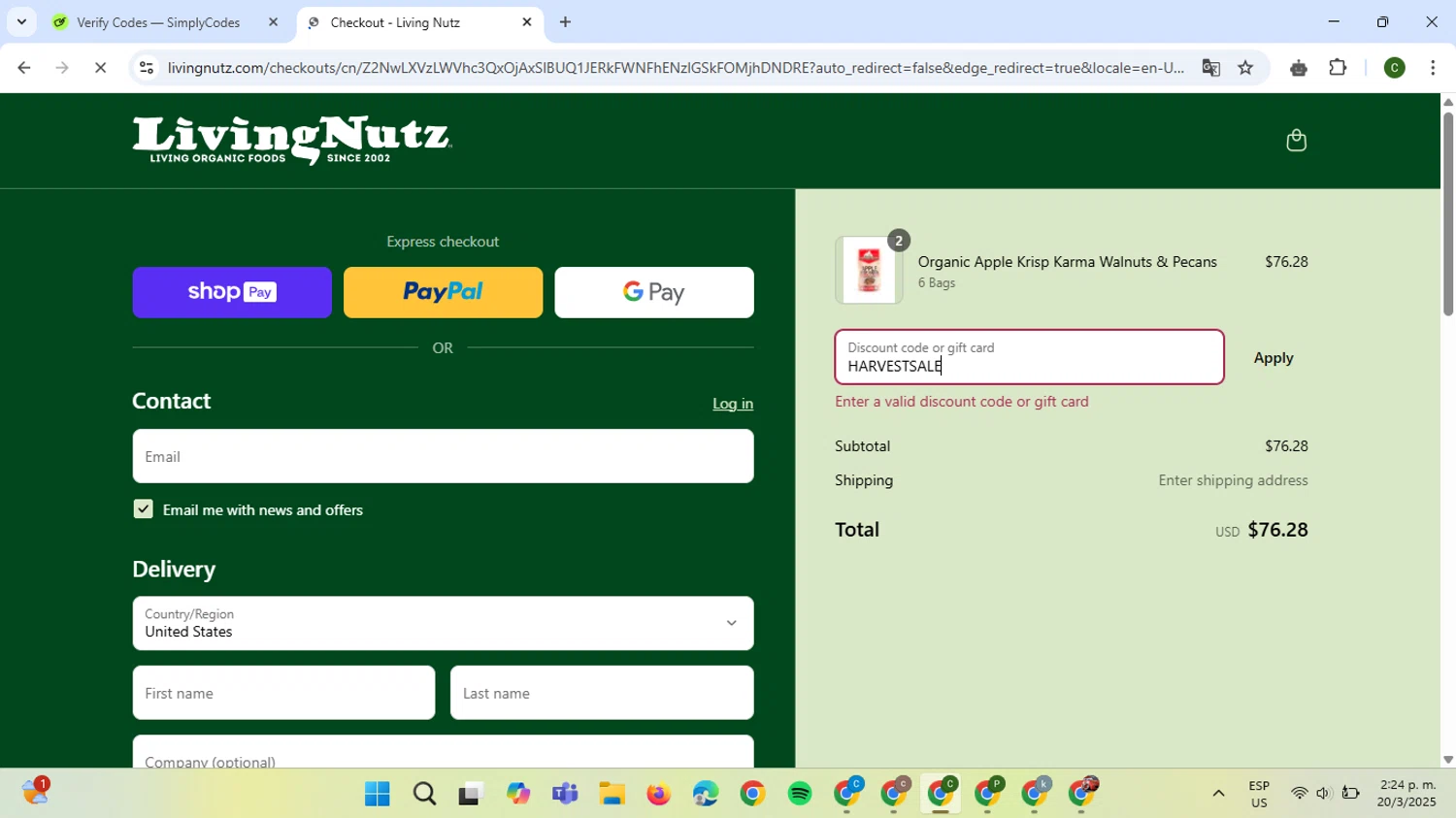
Task: Click the address bar URL
Action: [x=675, y=68]
